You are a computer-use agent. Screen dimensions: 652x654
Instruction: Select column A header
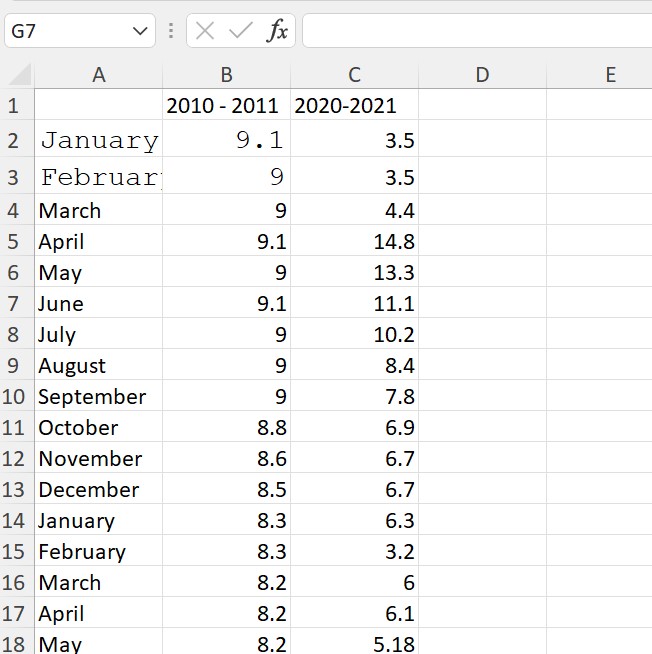coord(98,75)
